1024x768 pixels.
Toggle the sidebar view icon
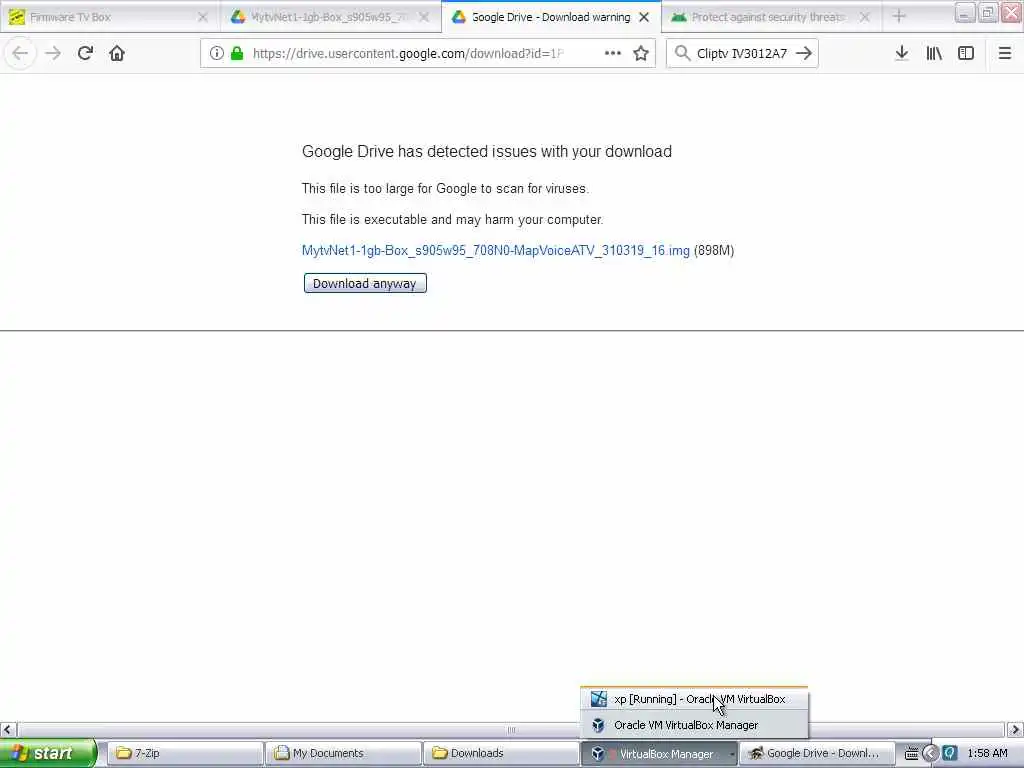click(x=966, y=53)
